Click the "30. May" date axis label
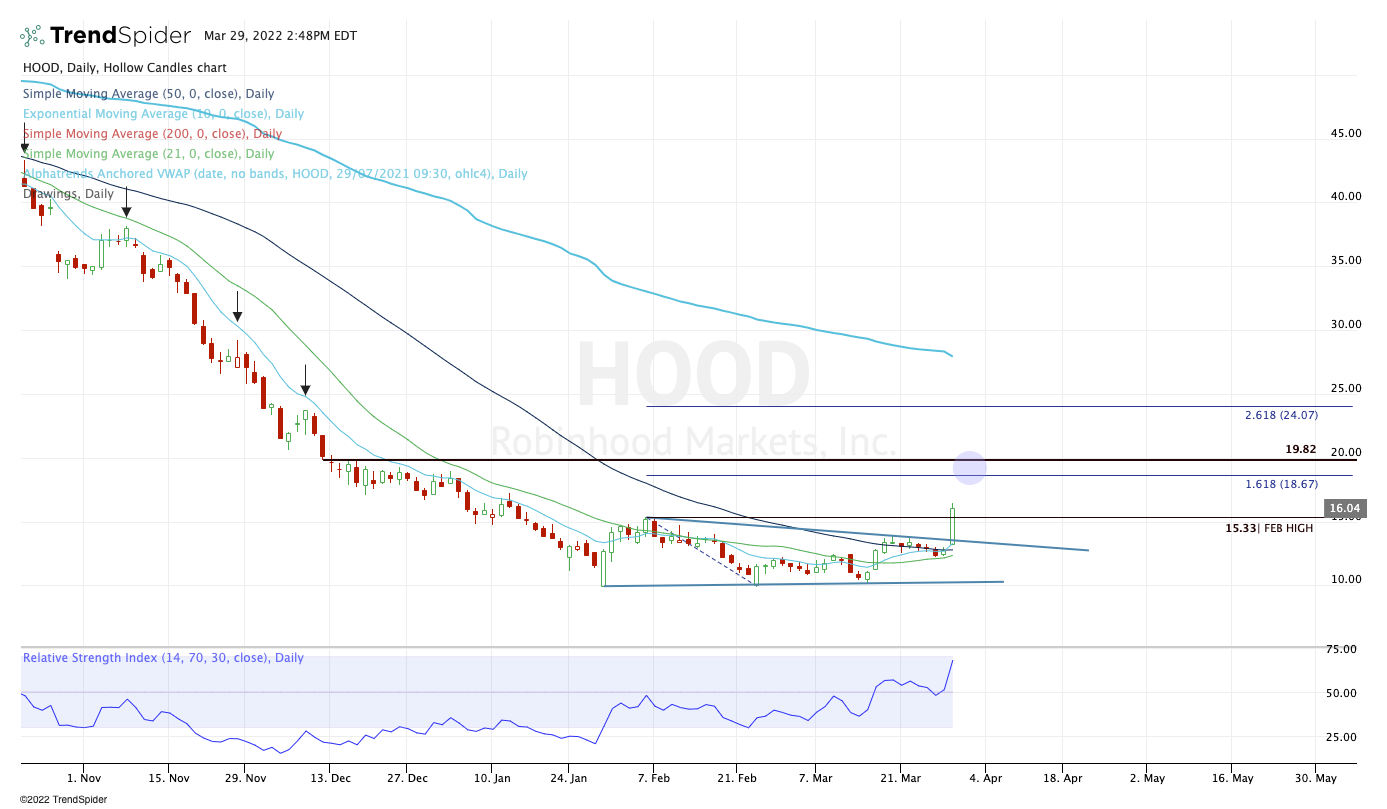This screenshot has width=1387, height=809. pyautogui.click(x=1316, y=778)
